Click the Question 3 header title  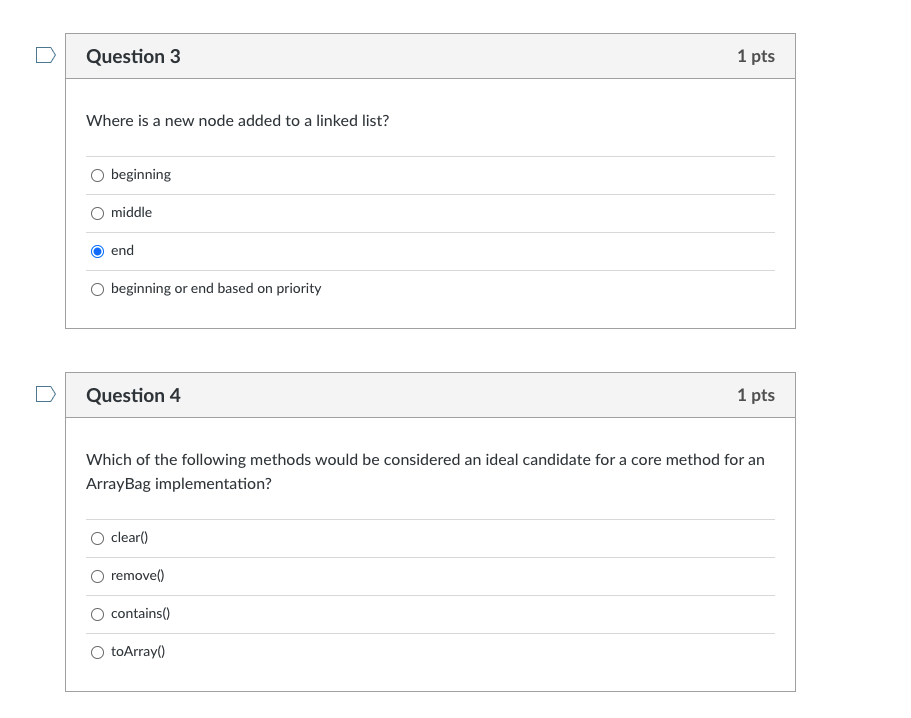coord(134,57)
